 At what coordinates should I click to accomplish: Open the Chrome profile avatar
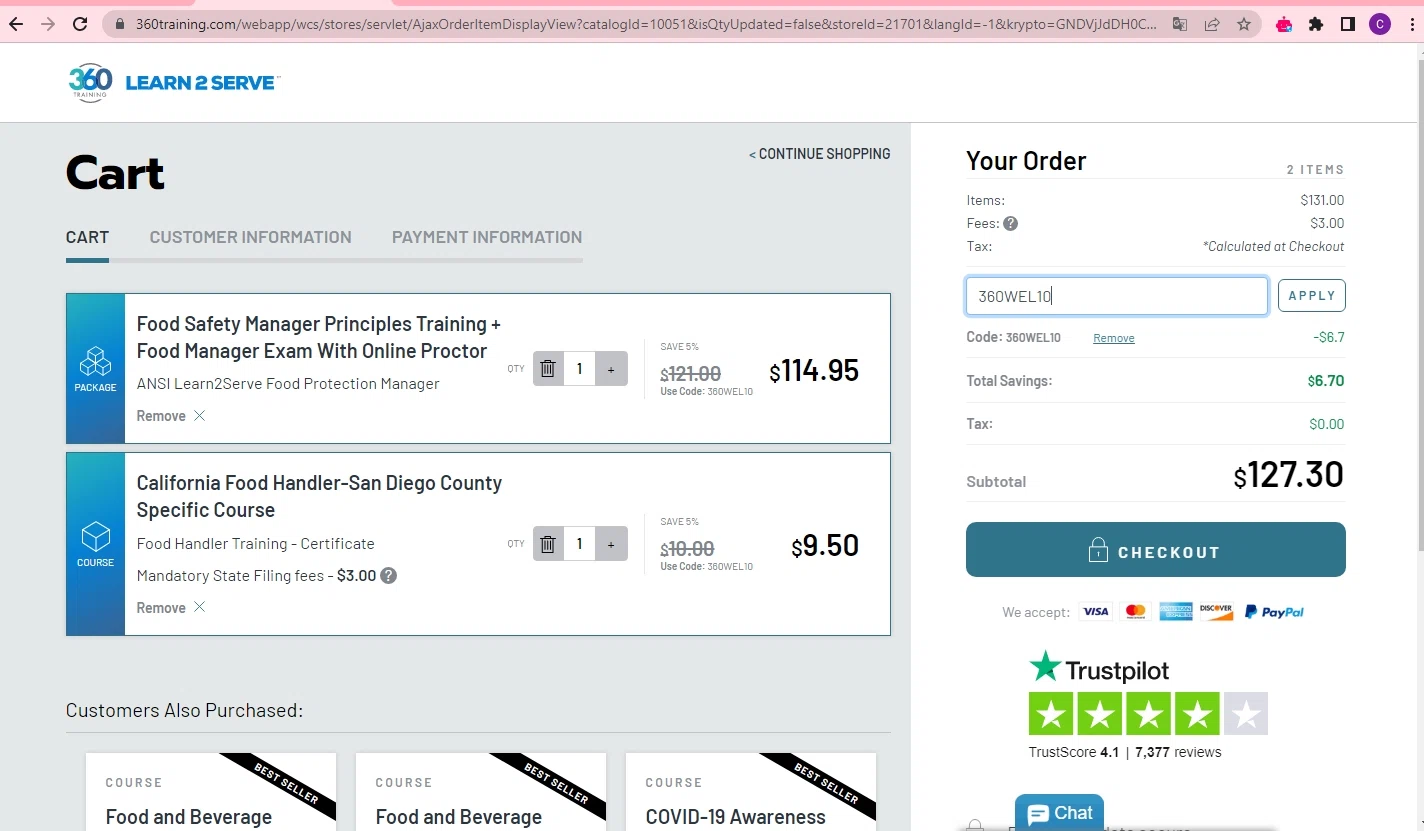pos(1380,24)
